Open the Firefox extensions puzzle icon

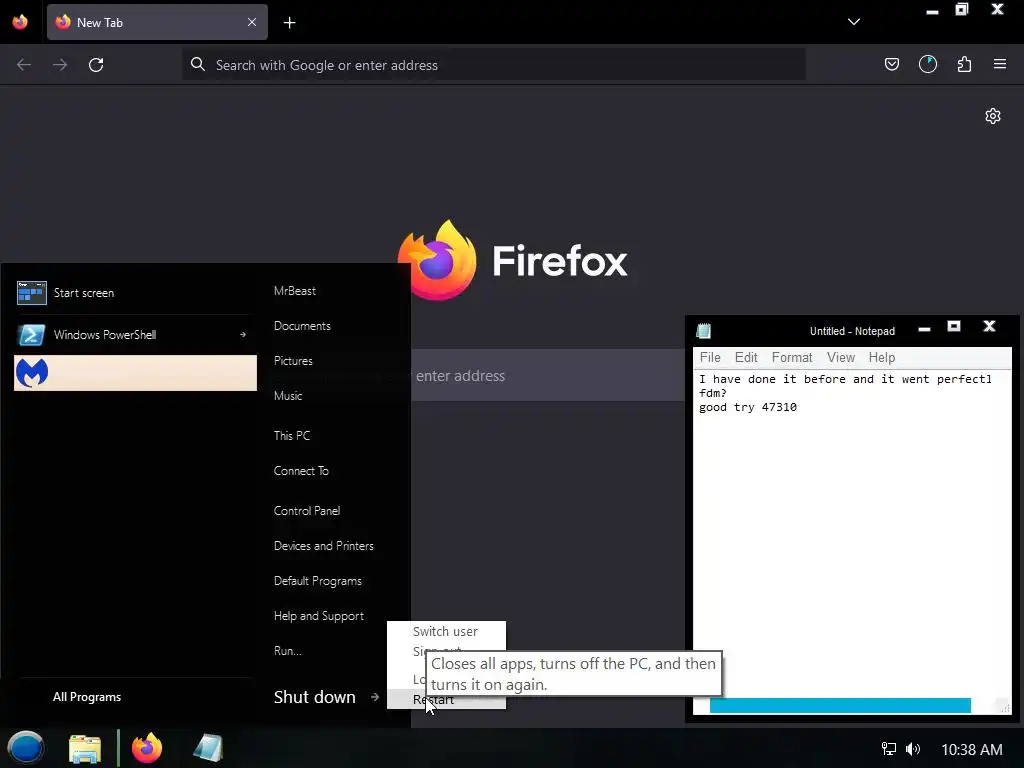(x=964, y=64)
